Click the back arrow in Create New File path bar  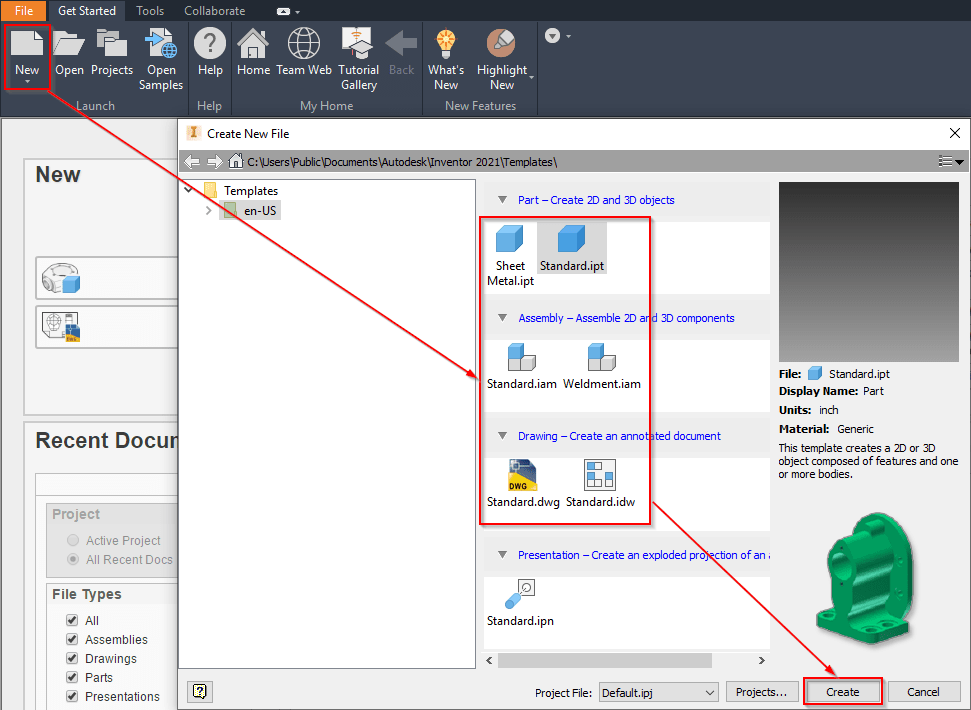(192, 162)
